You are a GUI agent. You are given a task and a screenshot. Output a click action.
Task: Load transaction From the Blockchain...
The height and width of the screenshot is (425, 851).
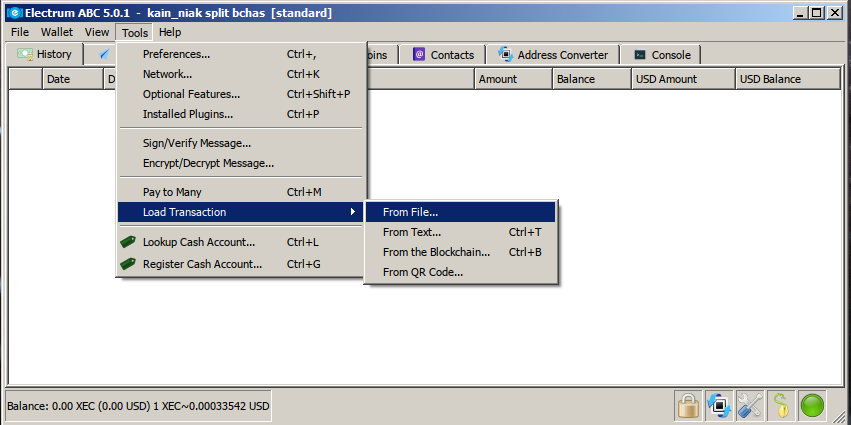click(x=461, y=252)
